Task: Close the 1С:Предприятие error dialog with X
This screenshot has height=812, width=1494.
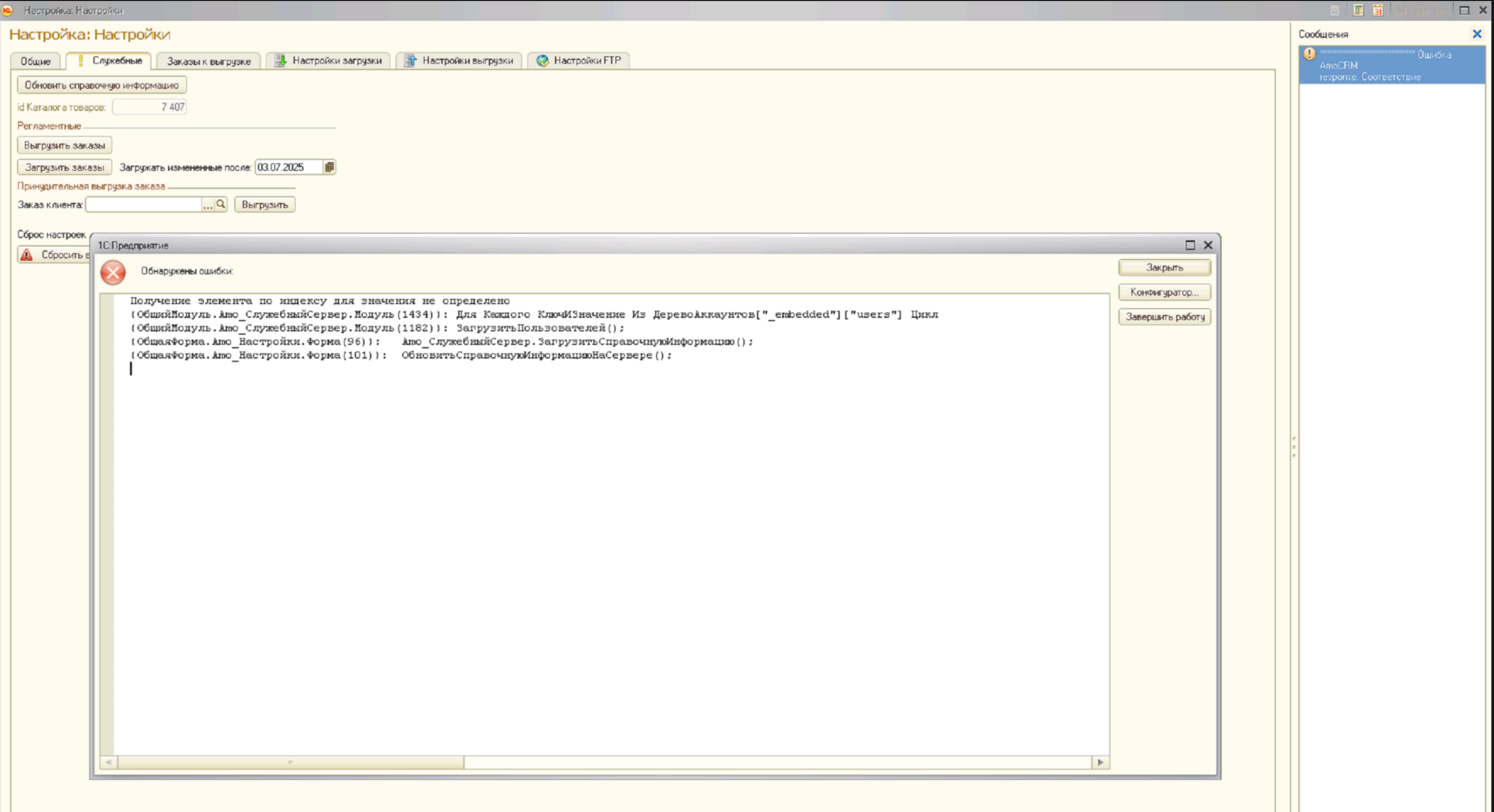Action: click(1208, 245)
